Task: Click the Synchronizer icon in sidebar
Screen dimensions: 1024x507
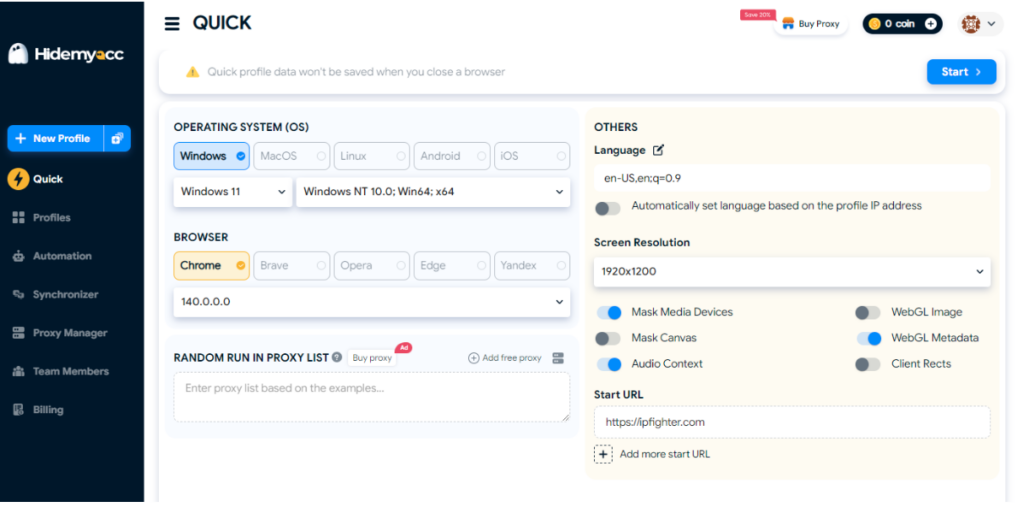Action: point(18,295)
